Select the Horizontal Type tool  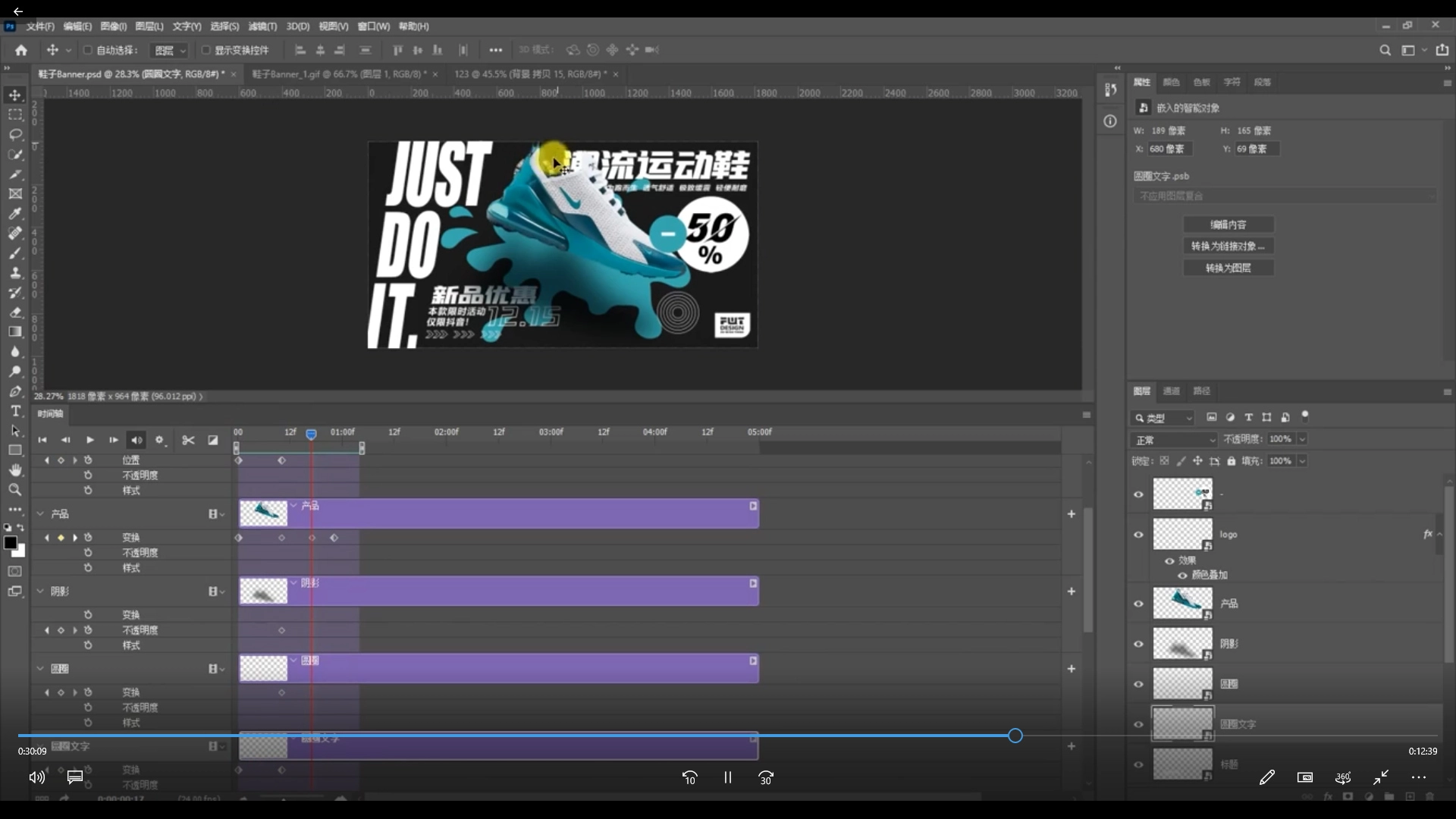pyautogui.click(x=15, y=411)
